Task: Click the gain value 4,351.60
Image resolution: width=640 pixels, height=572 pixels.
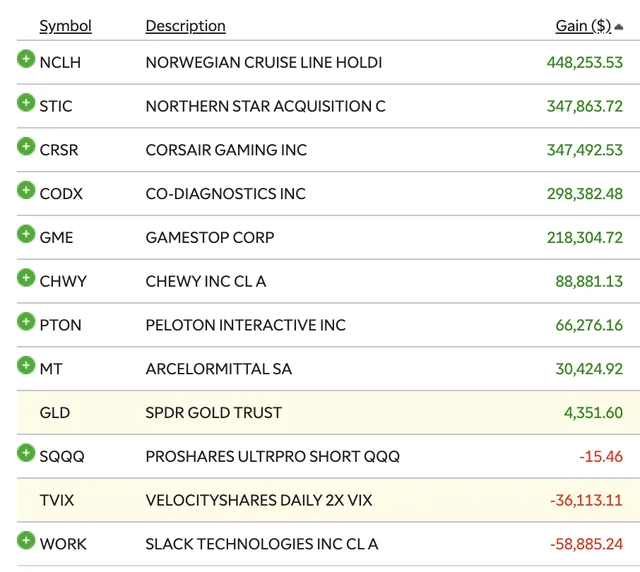Action: pos(593,412)
